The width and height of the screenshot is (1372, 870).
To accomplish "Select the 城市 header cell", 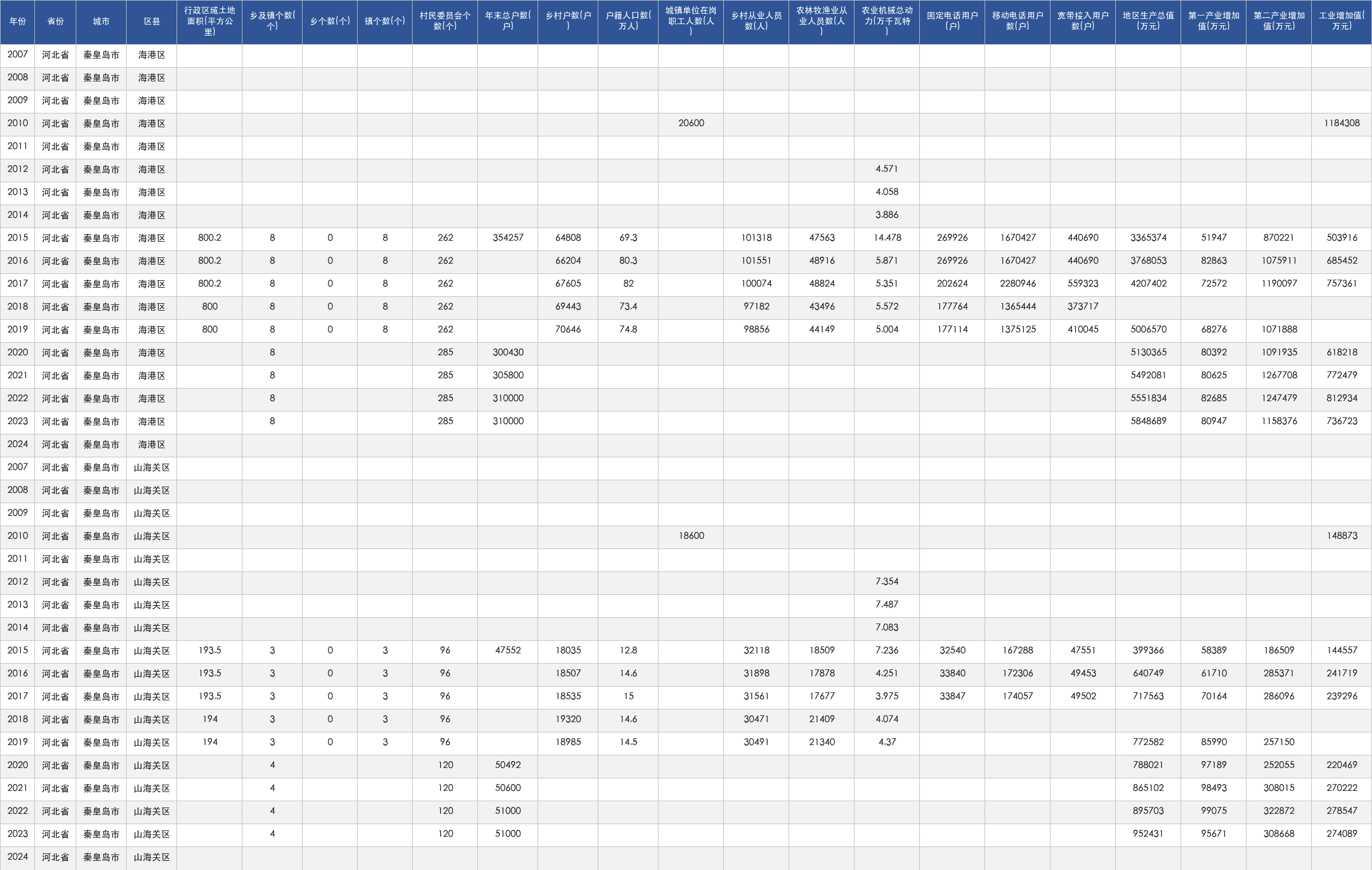I will point(101,22).
